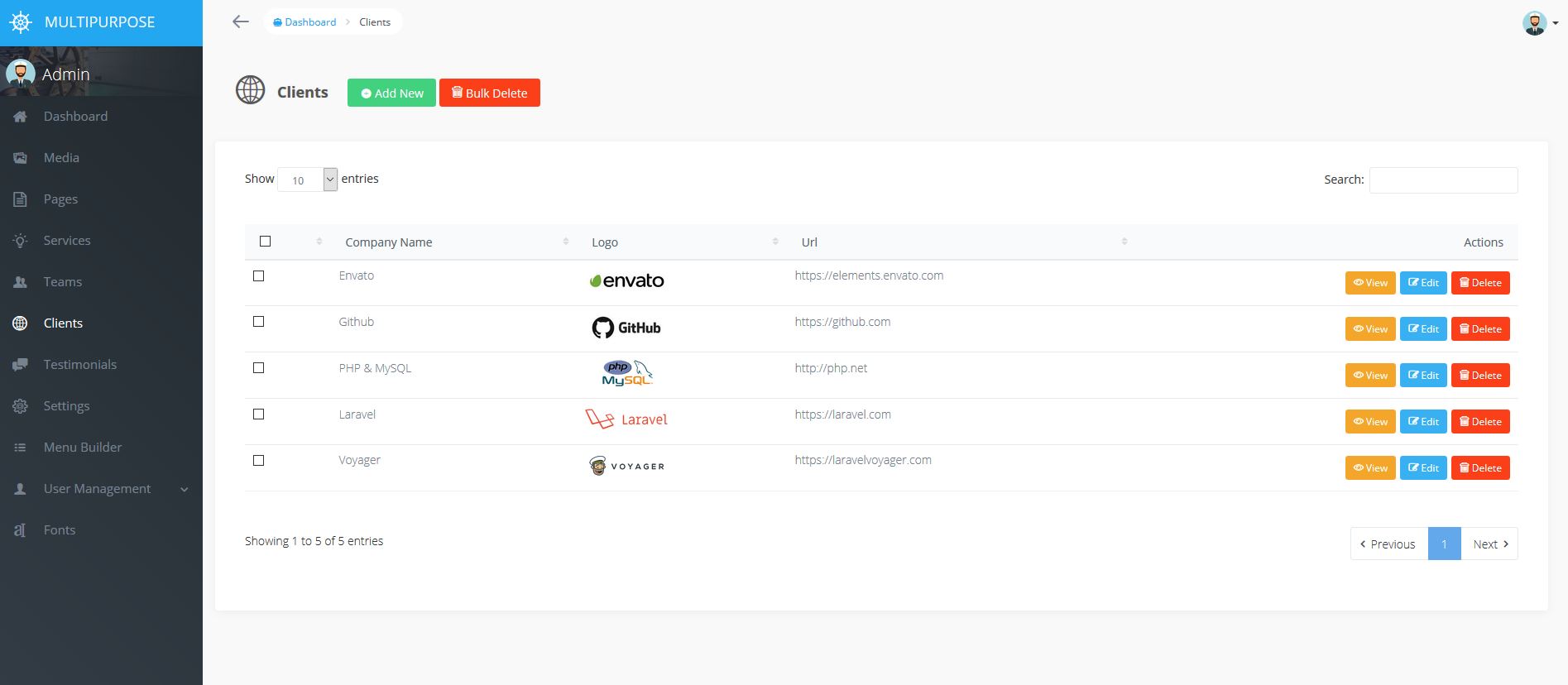Click the Media image icon in sidebar
Screen dimensions: 1568x685
coord(21,158)
